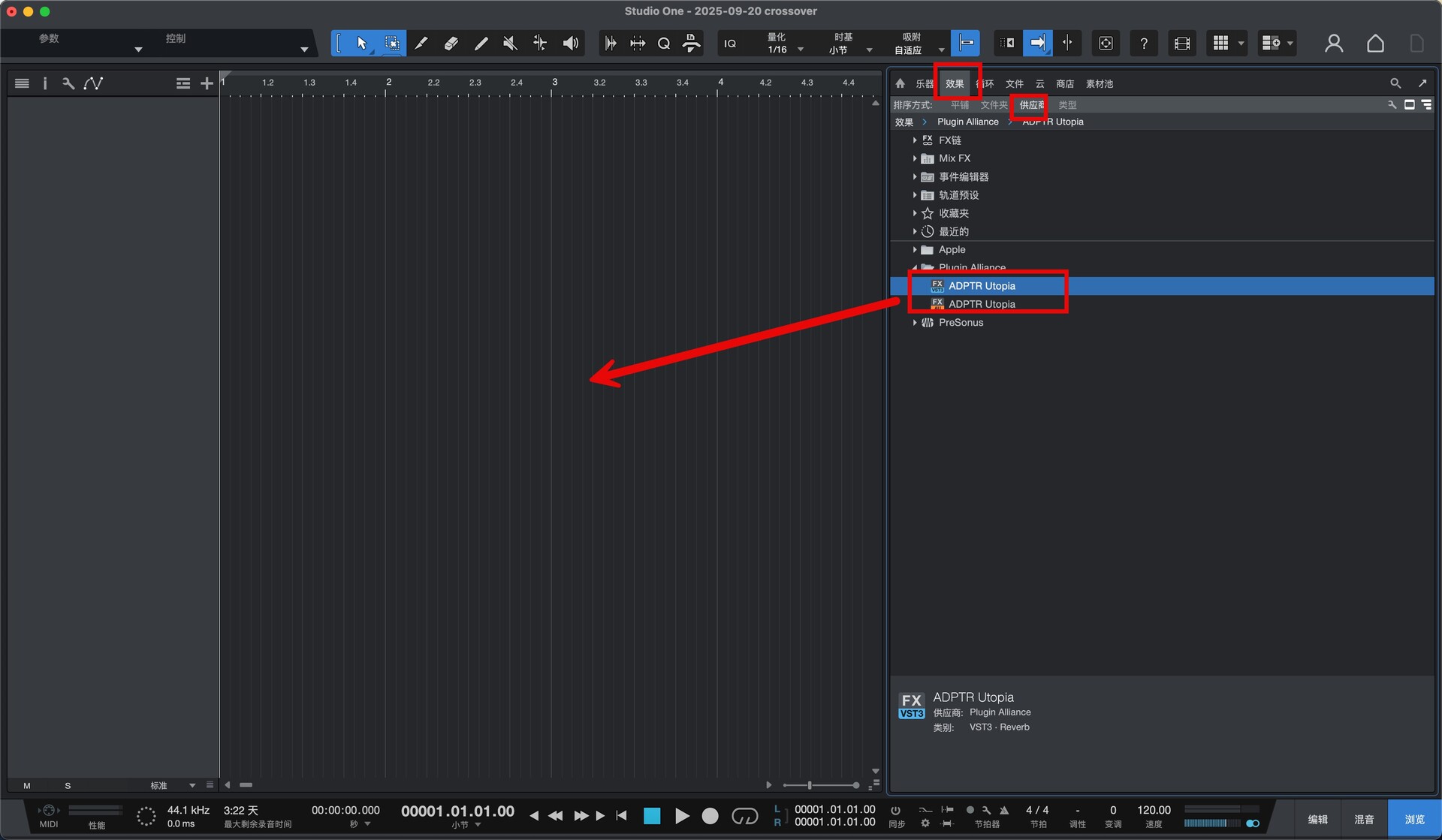Screen dimensions: 1442x840
Task: Open the browser search magnifier
Action: (1395, 83)
